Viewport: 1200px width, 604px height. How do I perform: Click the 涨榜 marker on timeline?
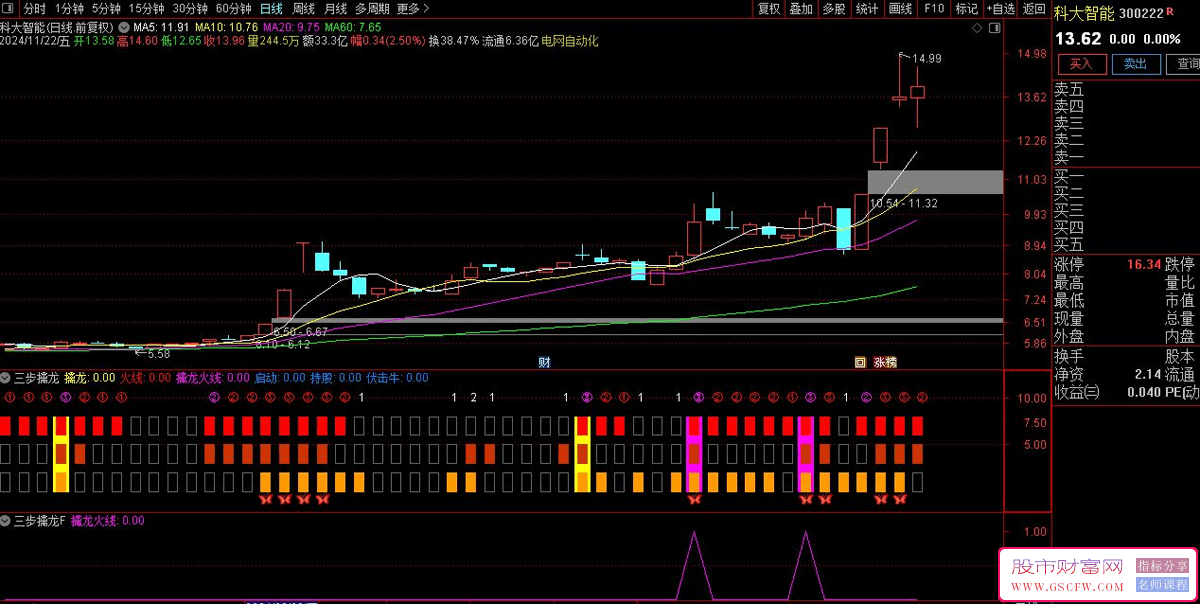885,362
